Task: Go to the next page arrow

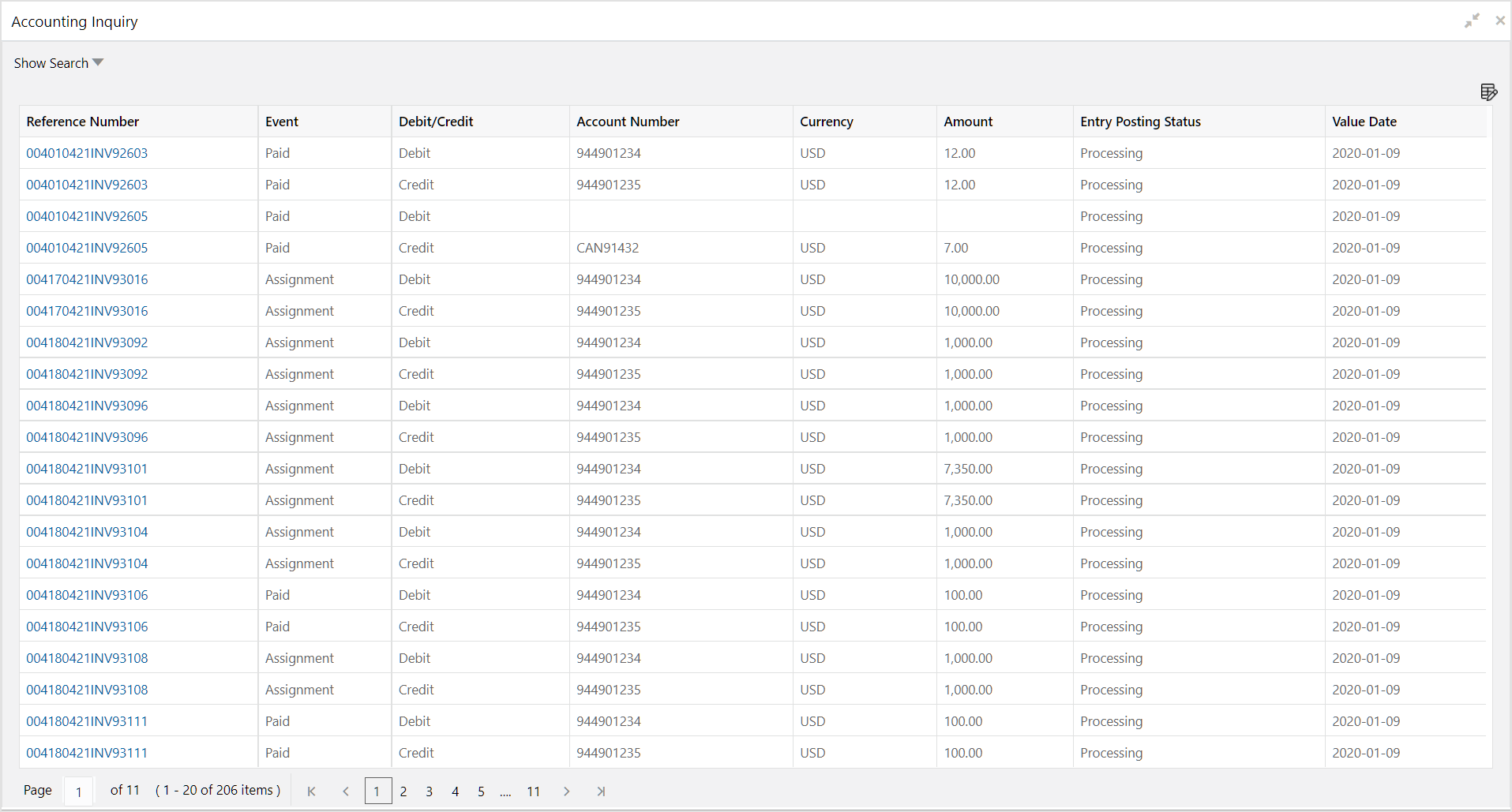Action: click(x=566, y=791)
